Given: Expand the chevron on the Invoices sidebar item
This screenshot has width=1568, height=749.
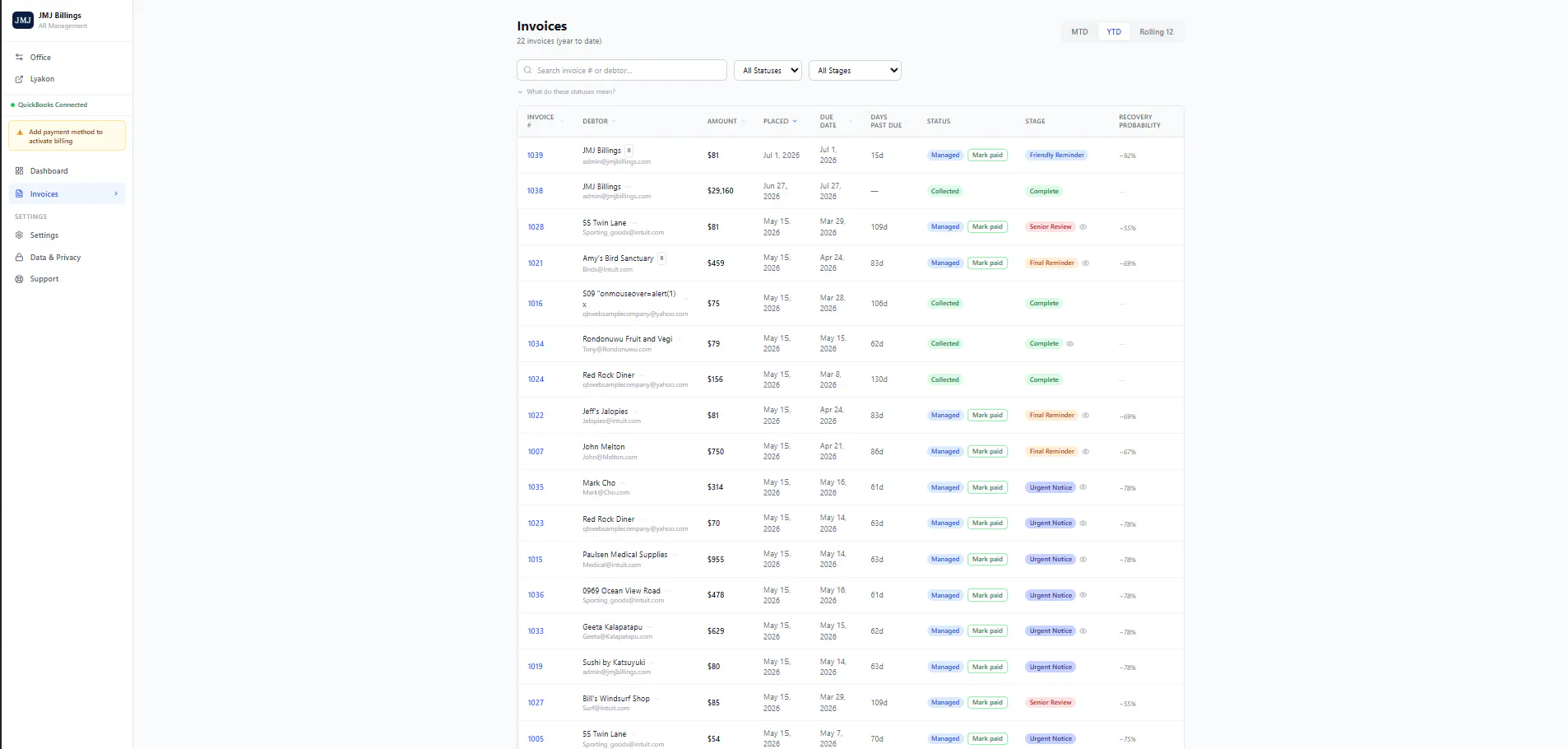Looking at the screenshot, I should [x=116, y=194].
